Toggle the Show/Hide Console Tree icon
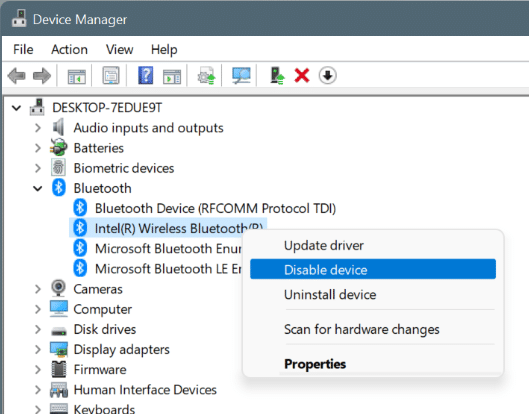The image size is (529, 414). pyautogui.click(x=77, y=76)
